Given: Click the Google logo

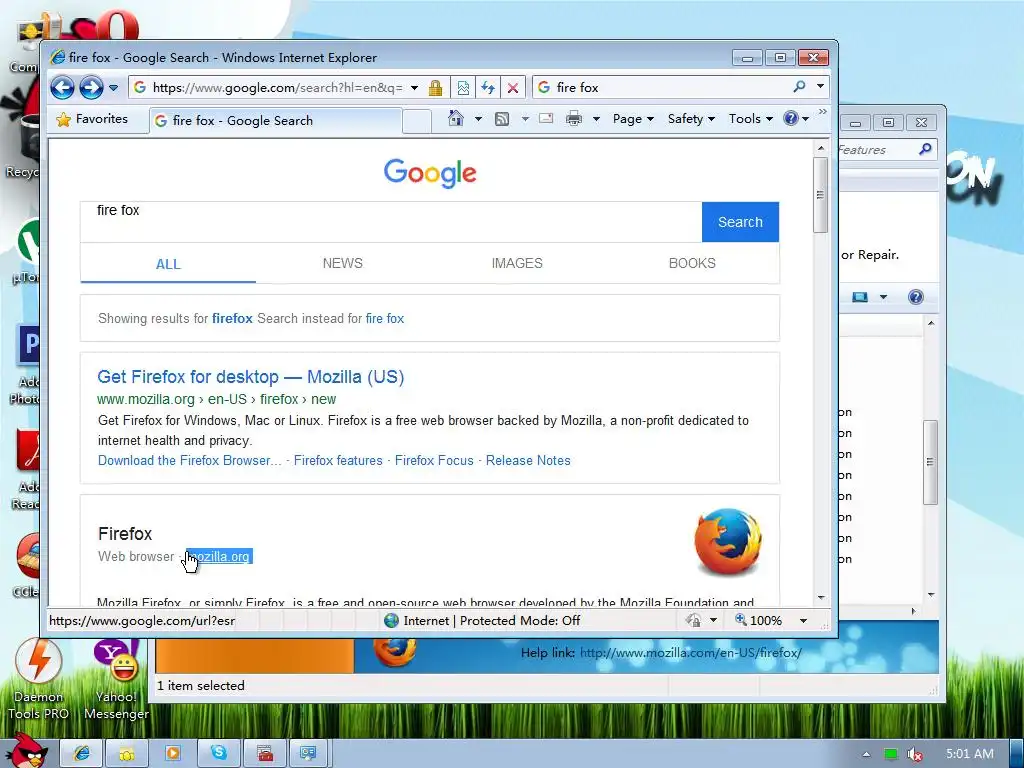Looking at the screenshot, I should (x=430, y=173).
